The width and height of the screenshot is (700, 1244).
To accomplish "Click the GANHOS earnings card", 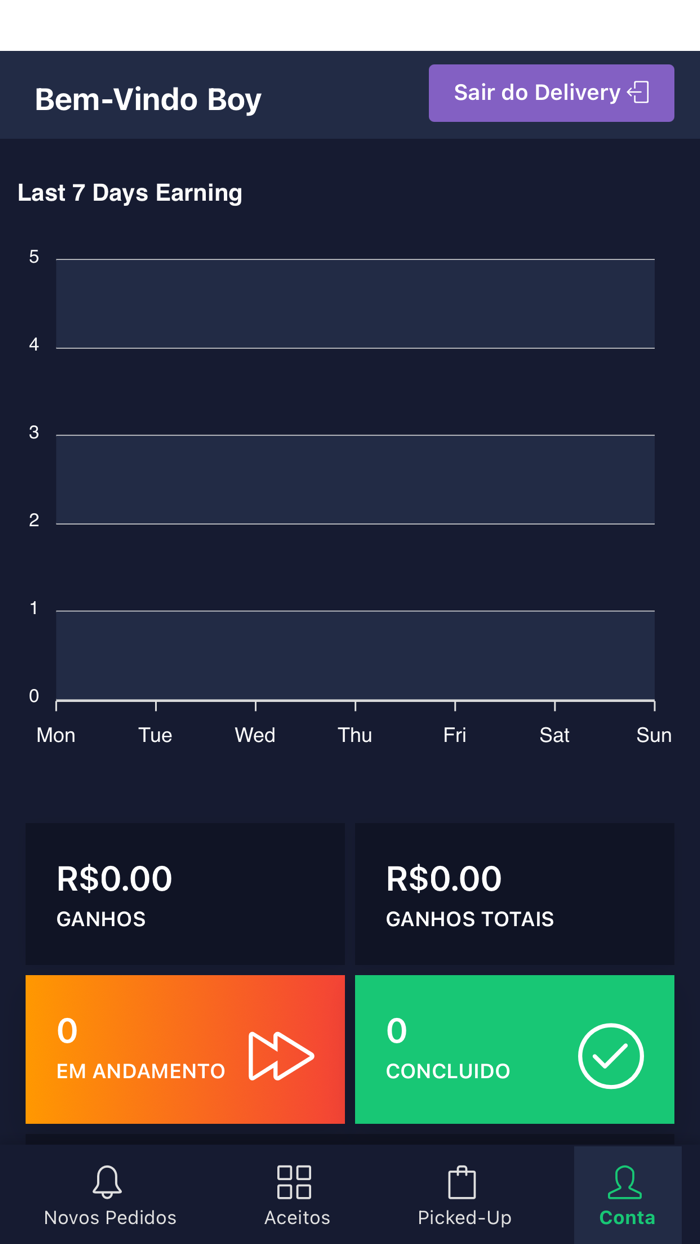I will click(x=185, y=893).
